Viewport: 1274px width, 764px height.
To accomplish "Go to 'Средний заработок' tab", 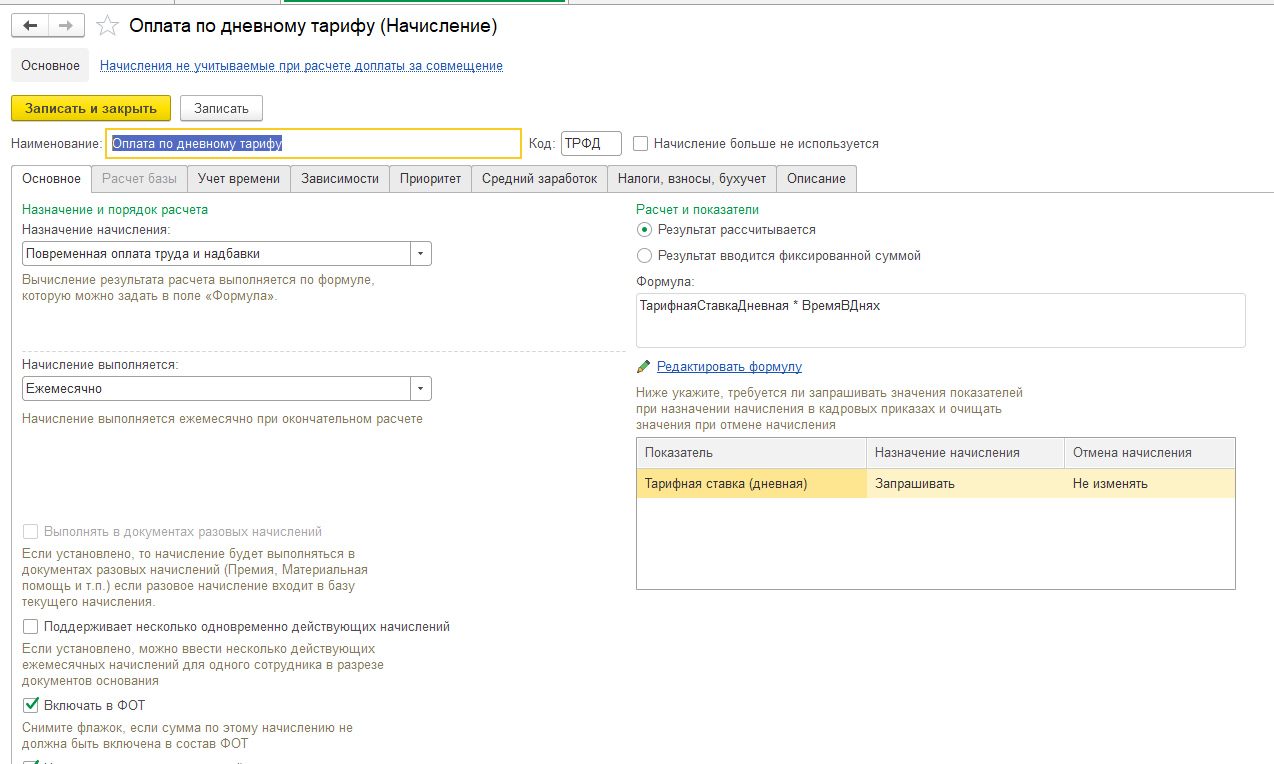I will tap(539, 179).
